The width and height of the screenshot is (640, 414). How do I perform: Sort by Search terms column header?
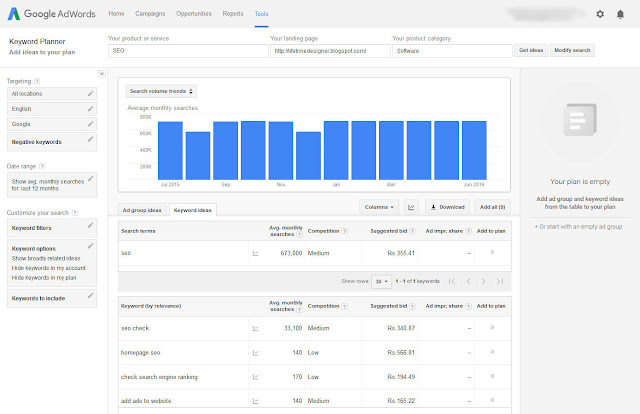pyautogui.click(x=138, y=231)
